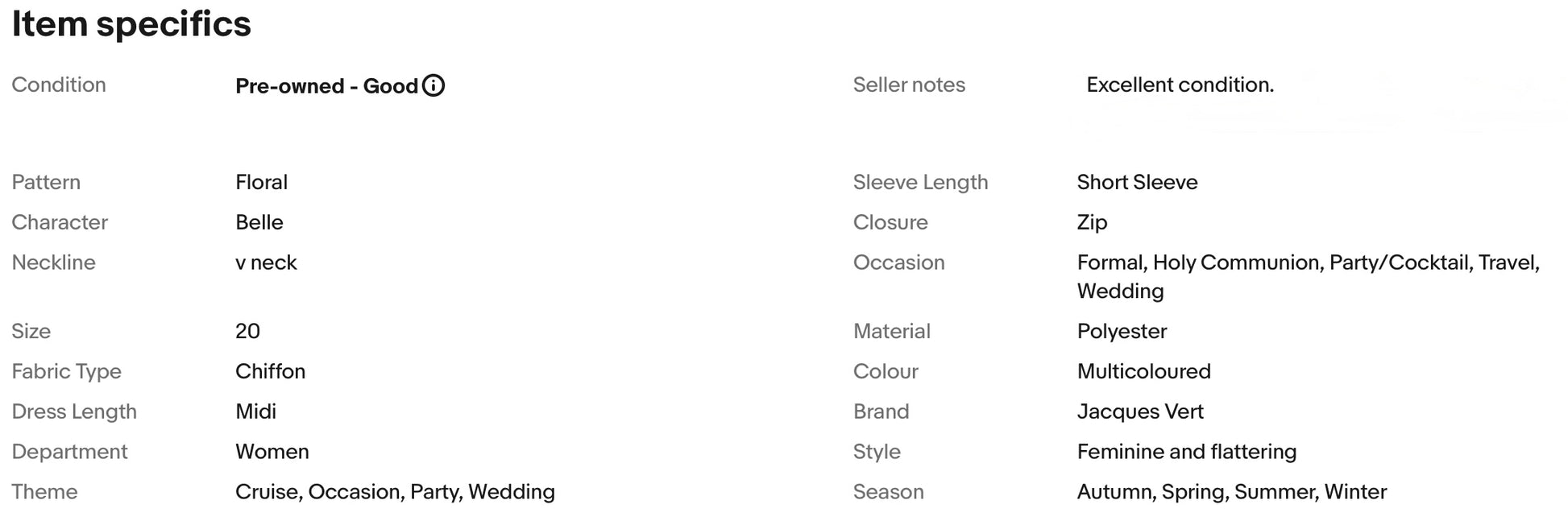Screen dimensions: 1568x521
Task: Click the Autumn, Spring, Summer, Winter season value
Action: [1231, 492]
